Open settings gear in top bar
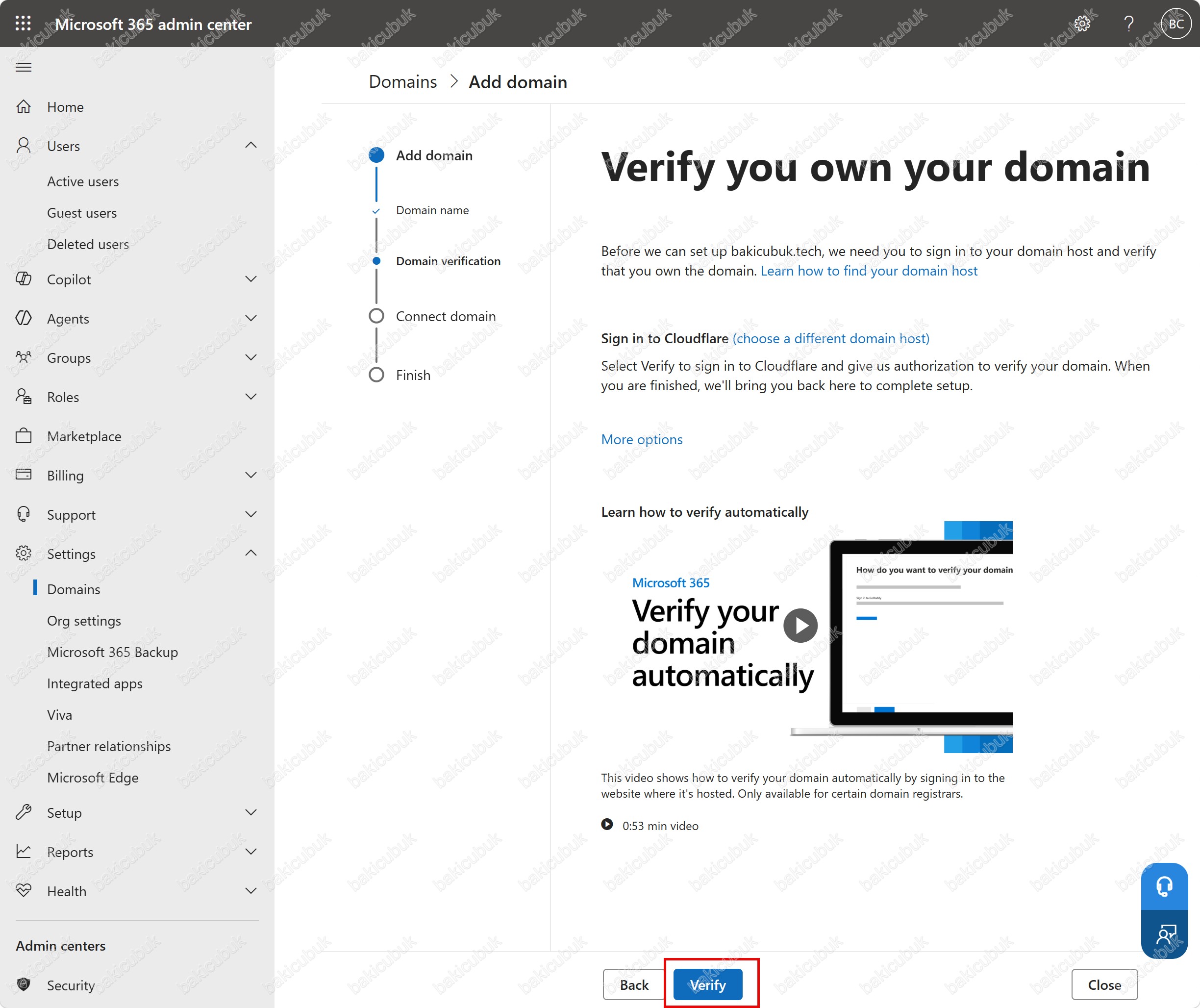The image size is (1200, 1008). click(1082, 24)
